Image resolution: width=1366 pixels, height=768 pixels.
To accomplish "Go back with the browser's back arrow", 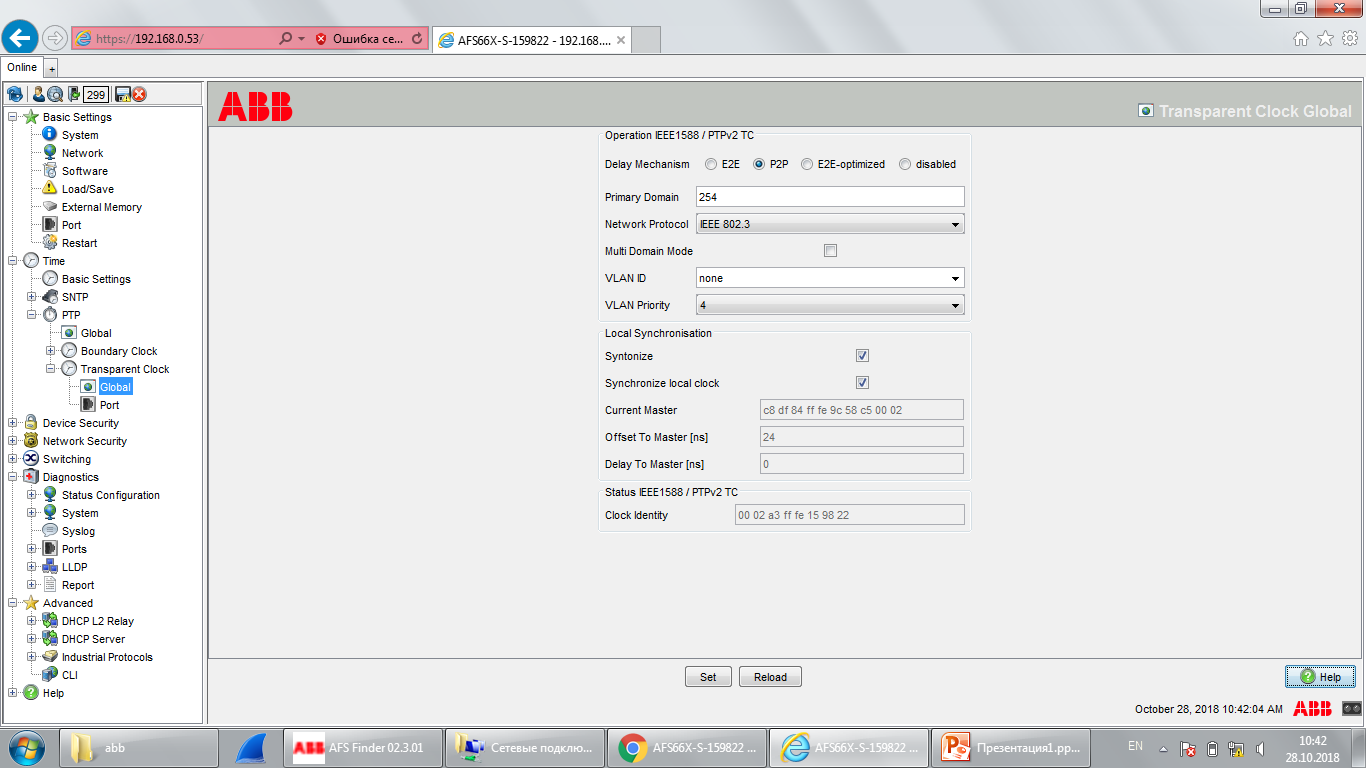I will (21, 38).
